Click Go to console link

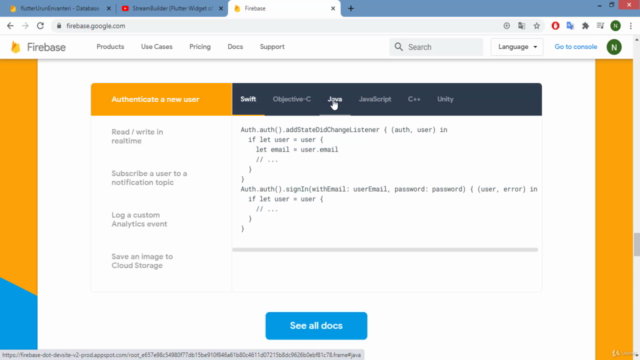pos(576,47)
